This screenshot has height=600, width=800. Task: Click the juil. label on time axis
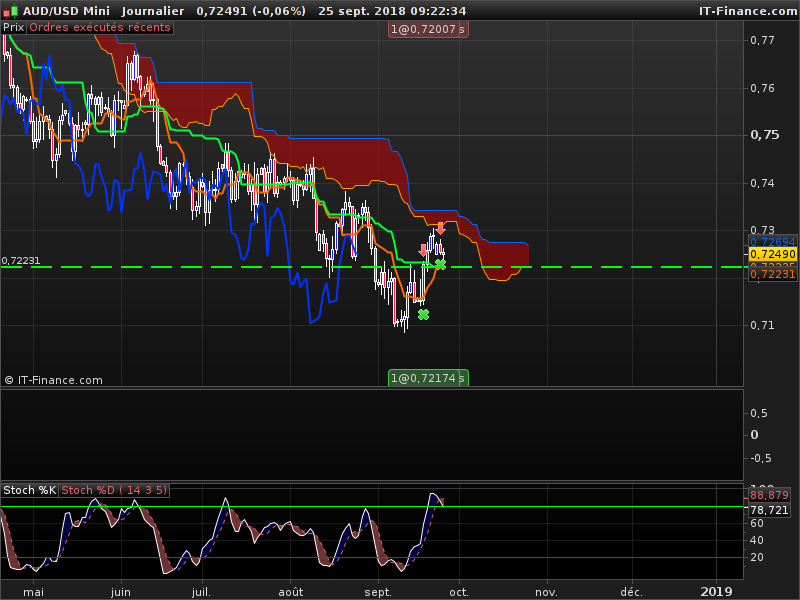click(x=202, y=592)
